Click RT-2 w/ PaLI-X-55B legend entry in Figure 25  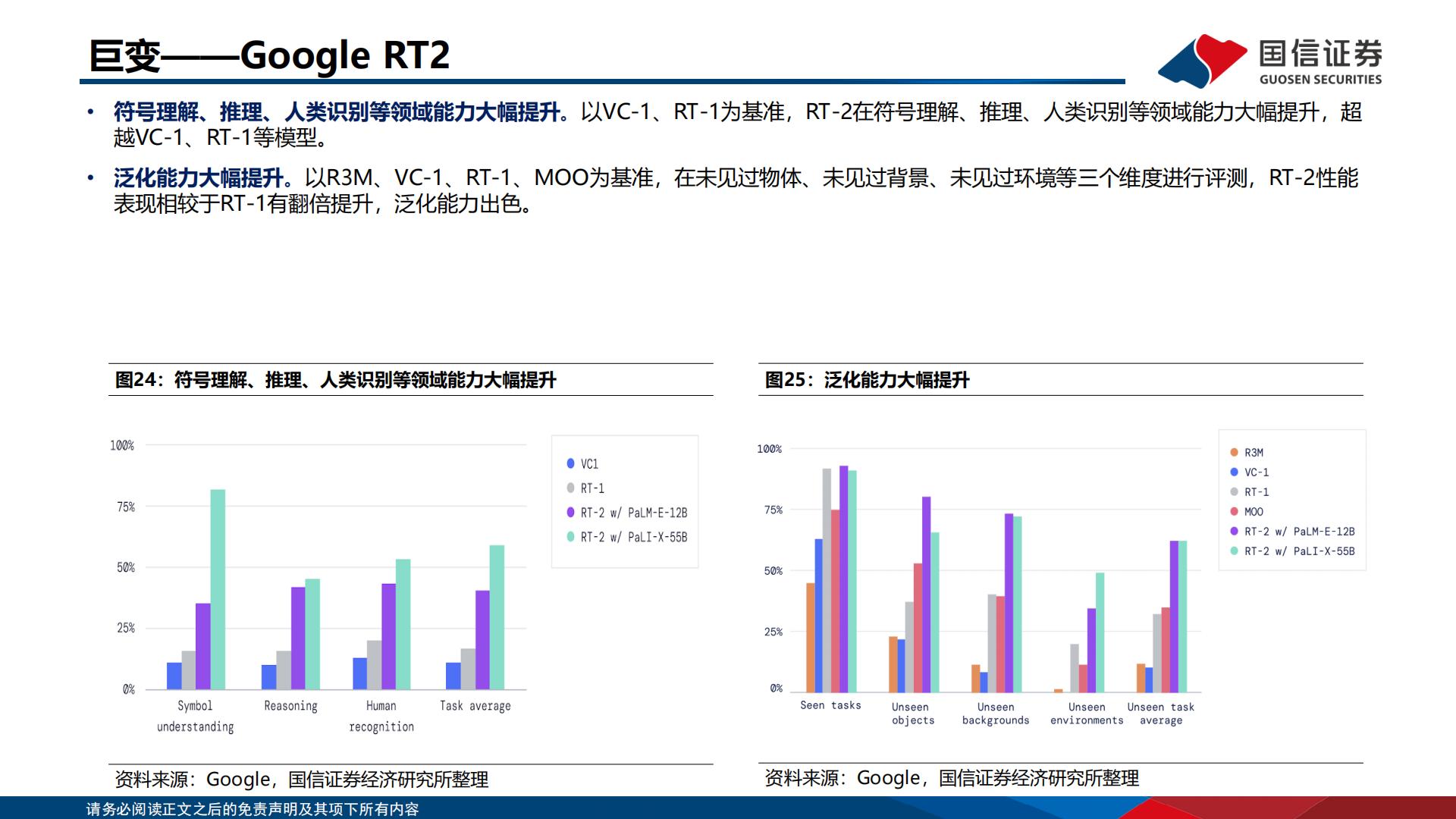1292,551
